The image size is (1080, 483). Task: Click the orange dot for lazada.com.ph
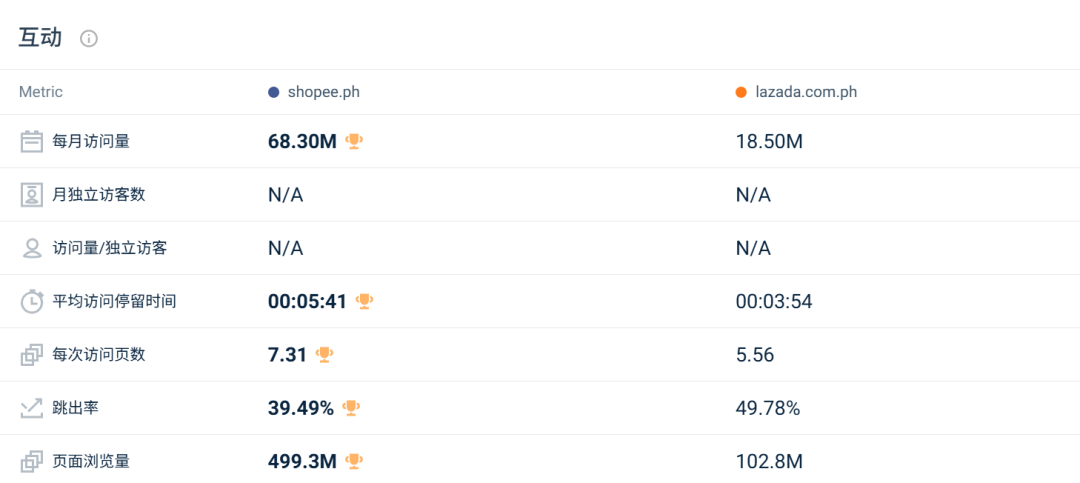741,92
